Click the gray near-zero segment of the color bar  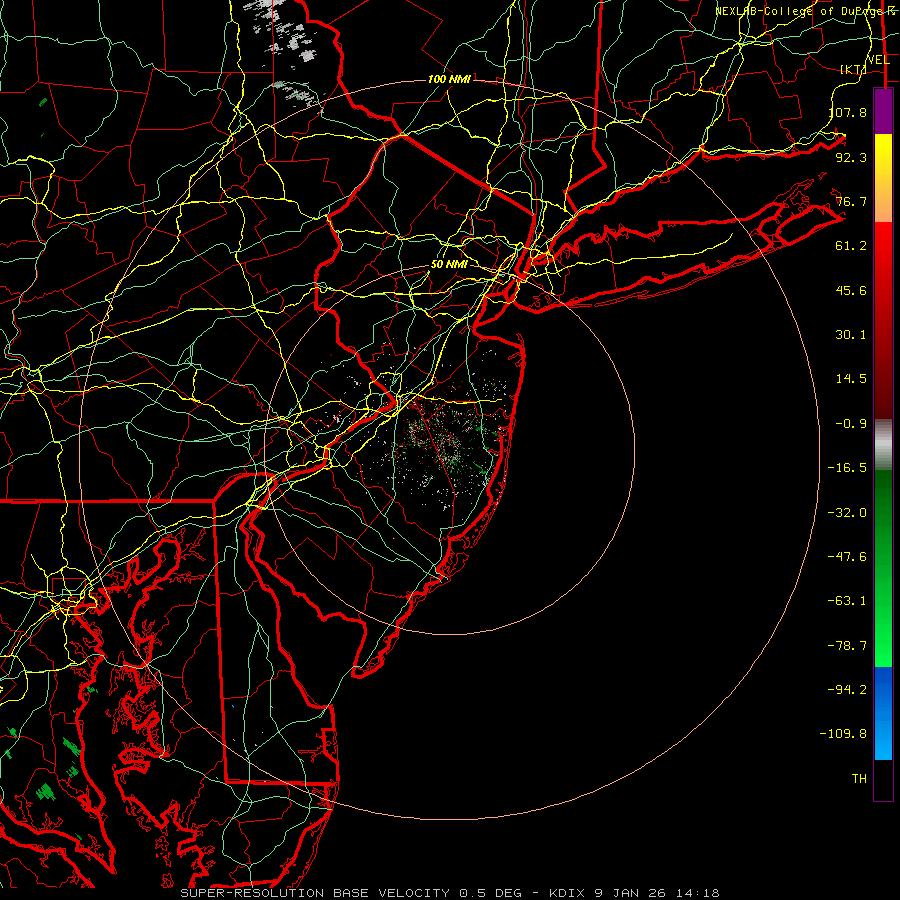(883, 445)
